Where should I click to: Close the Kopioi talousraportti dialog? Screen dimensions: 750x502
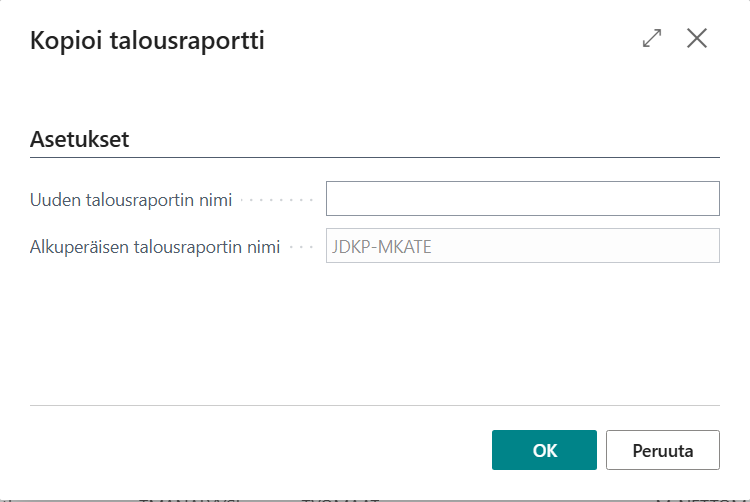coord(697,39)
